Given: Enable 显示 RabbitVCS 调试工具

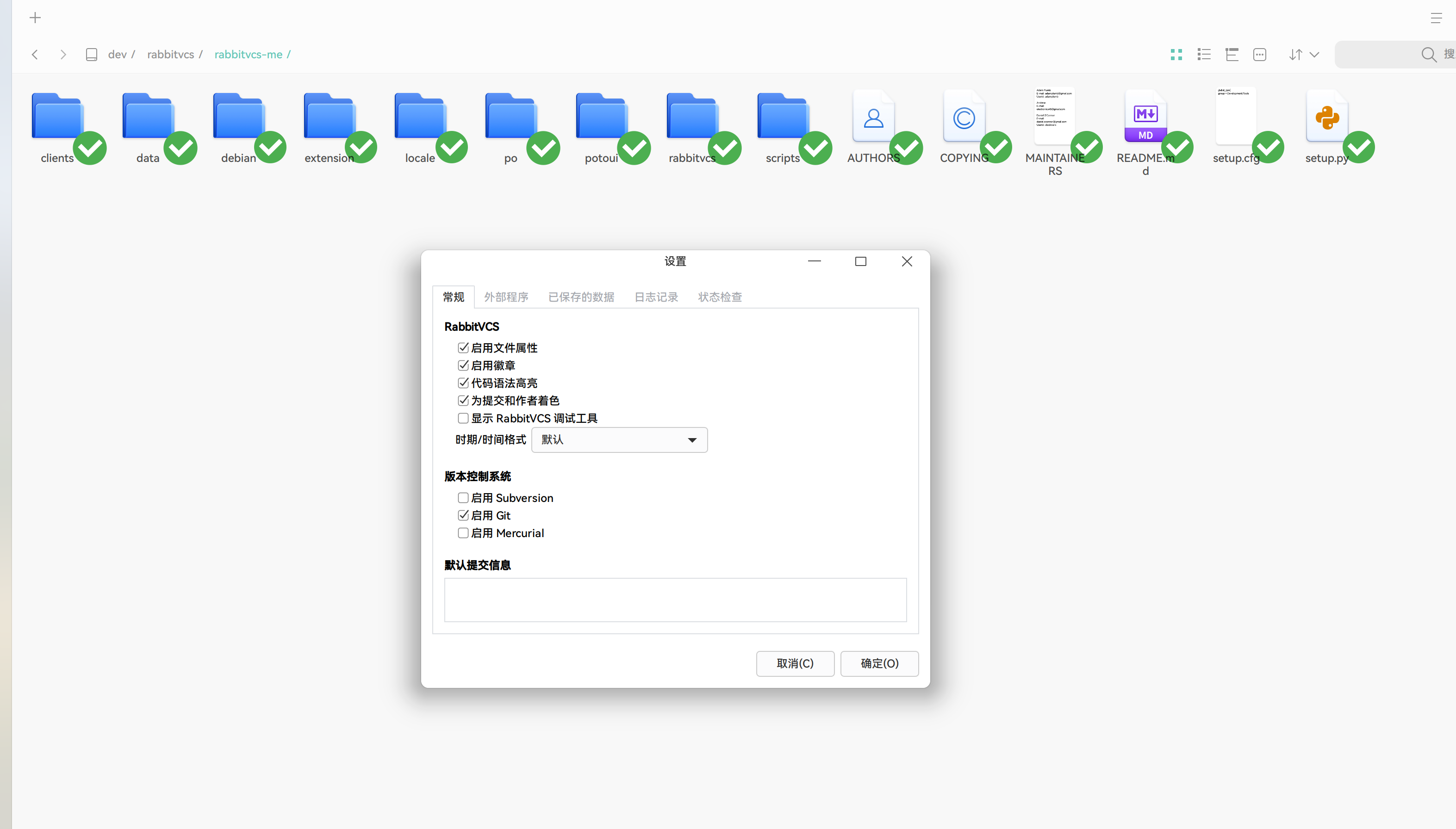Looking at the screenshot, I should (x=463, y=418).
